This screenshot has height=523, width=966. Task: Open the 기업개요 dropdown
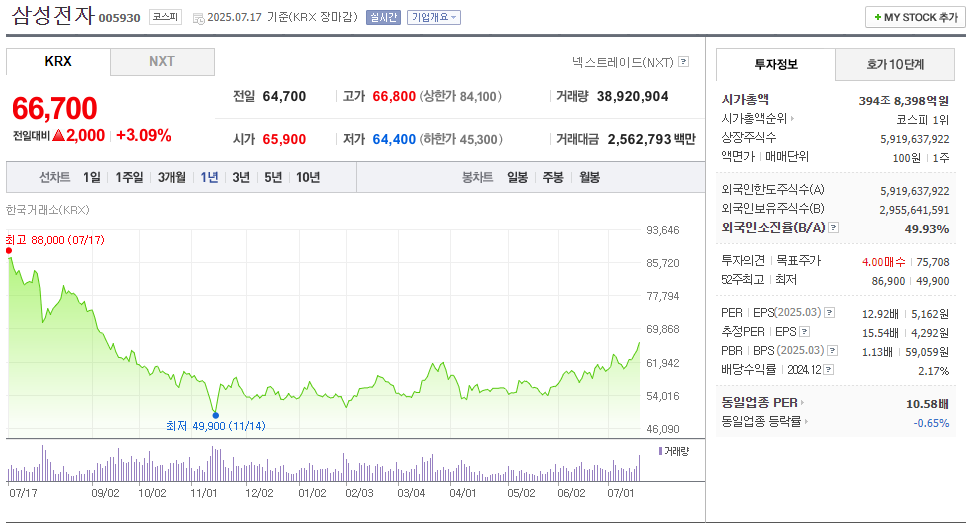click(x=434, y=18)
